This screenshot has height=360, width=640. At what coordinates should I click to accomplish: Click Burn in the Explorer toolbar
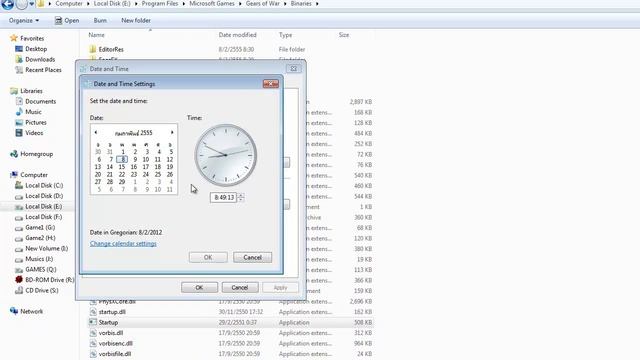pyautogui.click(x=100, y=20)
